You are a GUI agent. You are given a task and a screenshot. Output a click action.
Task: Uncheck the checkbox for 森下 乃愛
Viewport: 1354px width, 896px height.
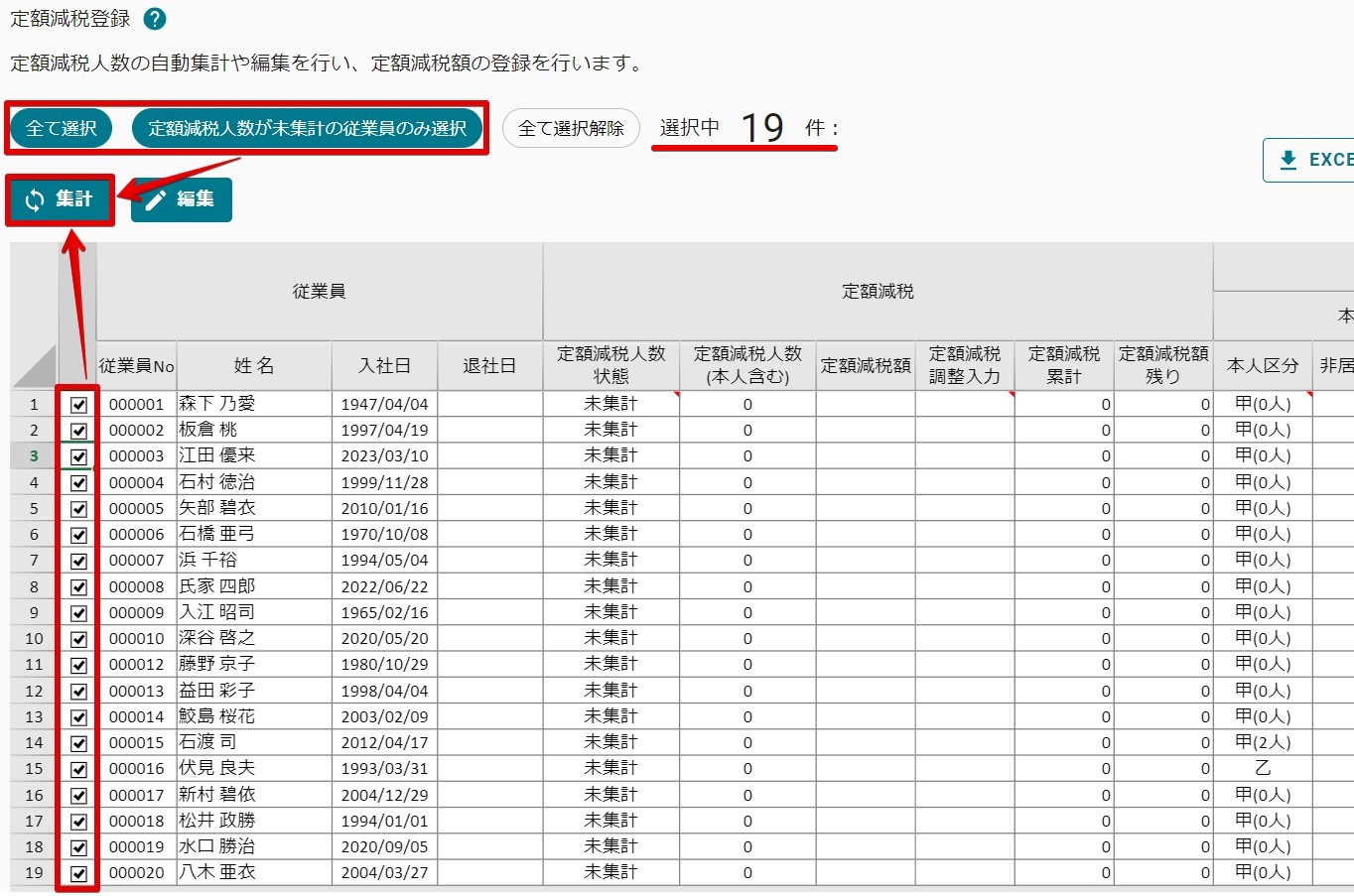coord(78,405)
